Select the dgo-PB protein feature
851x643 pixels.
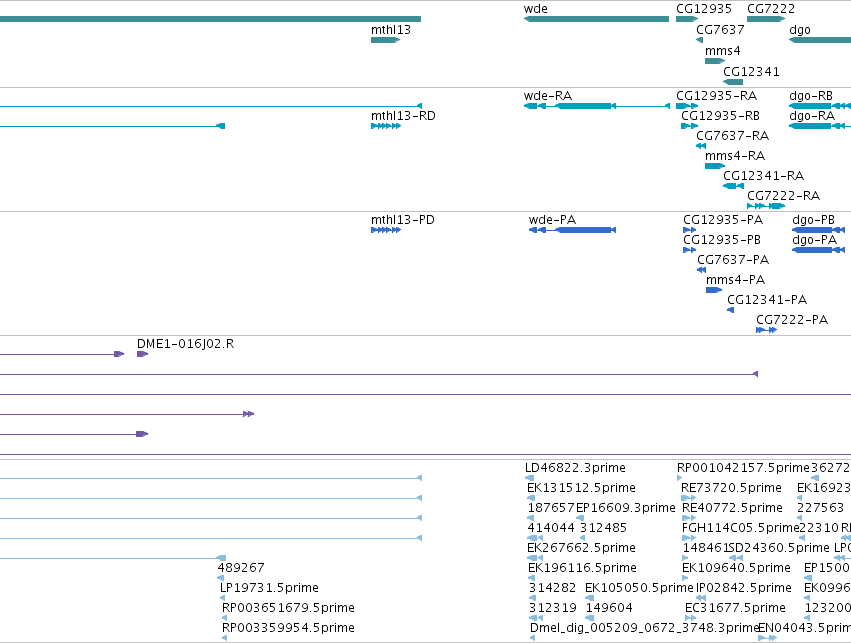(818, 230)
